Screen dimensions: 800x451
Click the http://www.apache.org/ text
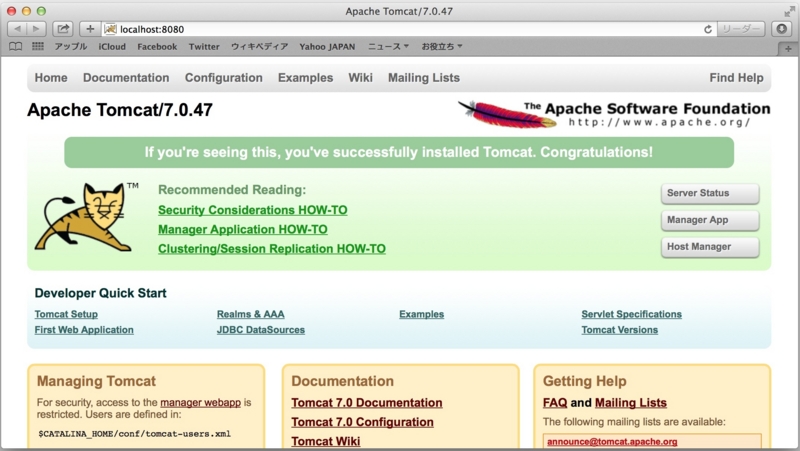pyautogui.click(x=659, y=122)
